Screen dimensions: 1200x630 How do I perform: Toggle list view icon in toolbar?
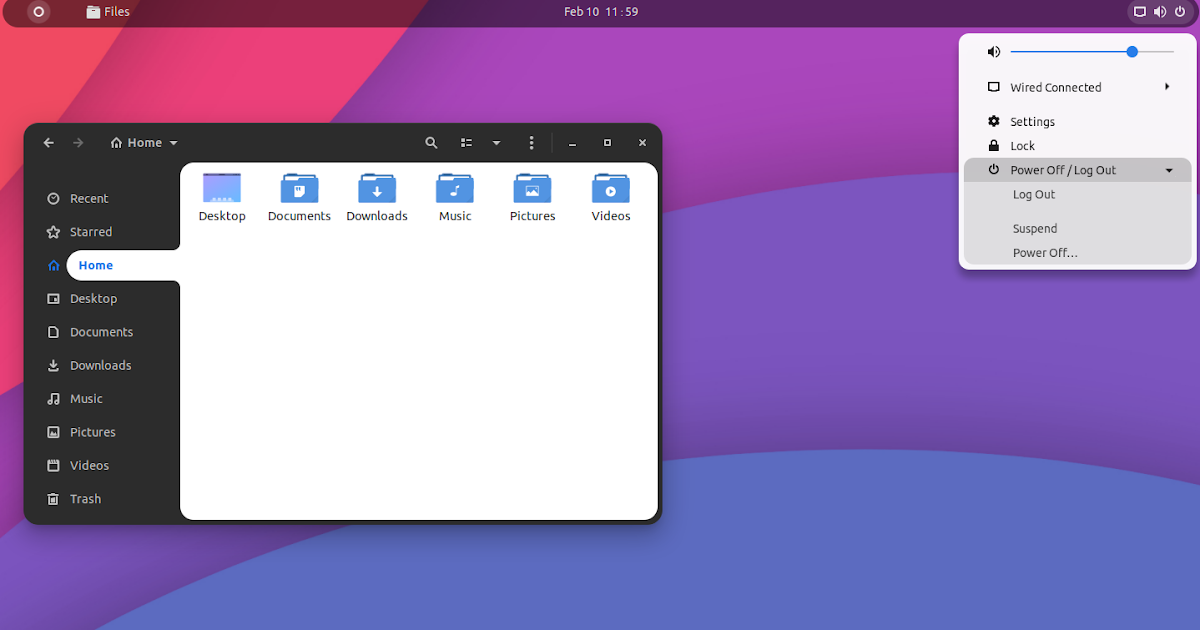pyautogui.click(x=466, y=143)
